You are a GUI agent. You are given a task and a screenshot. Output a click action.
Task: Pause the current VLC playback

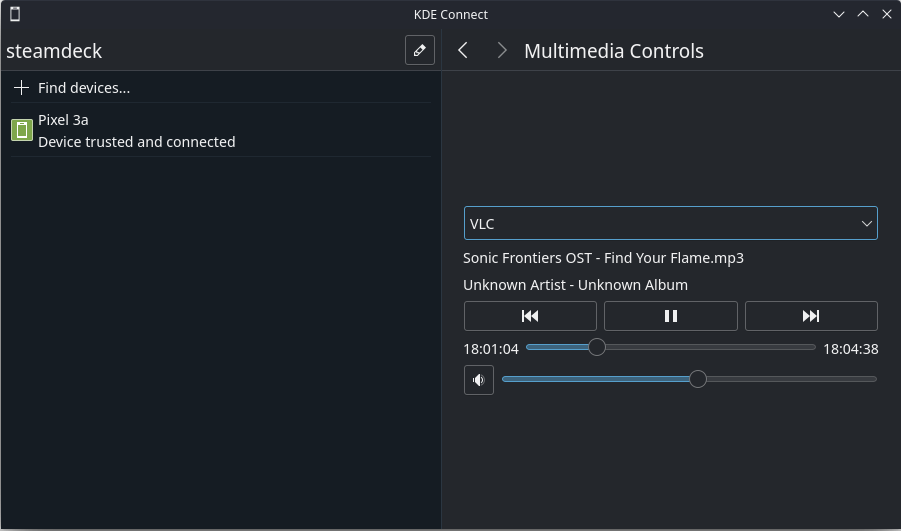pos(671,316)
